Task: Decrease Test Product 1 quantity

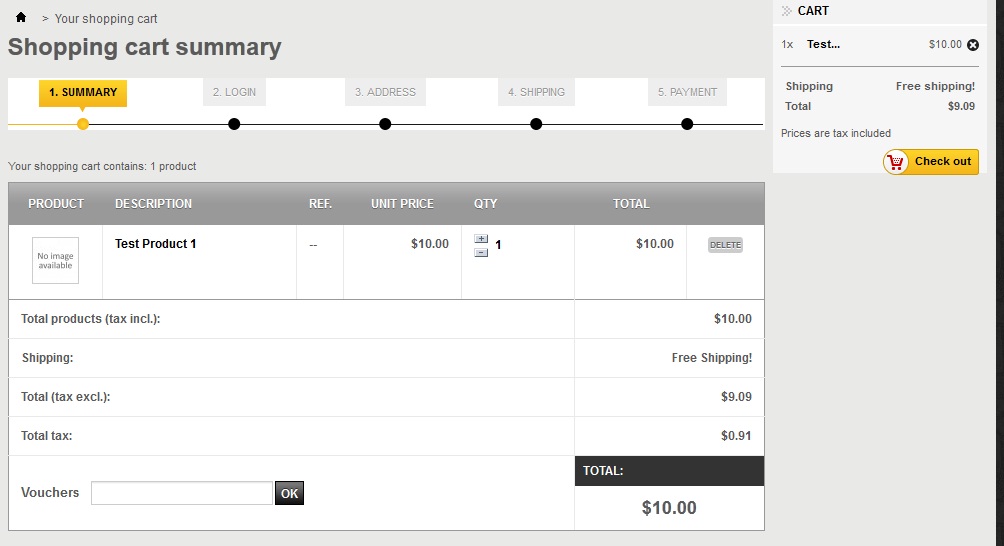Action: 481,253
